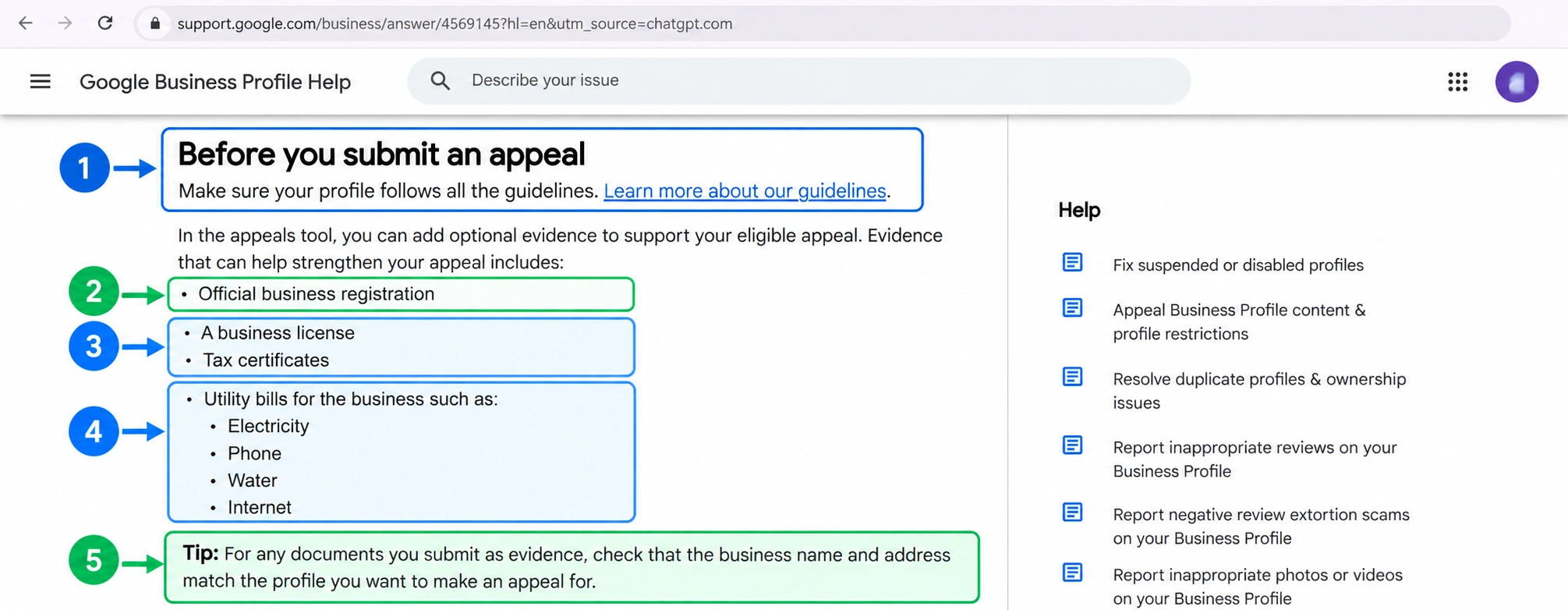Open the account profile avatar
Screen dimensions: 1568x610
coord(1517,82)
